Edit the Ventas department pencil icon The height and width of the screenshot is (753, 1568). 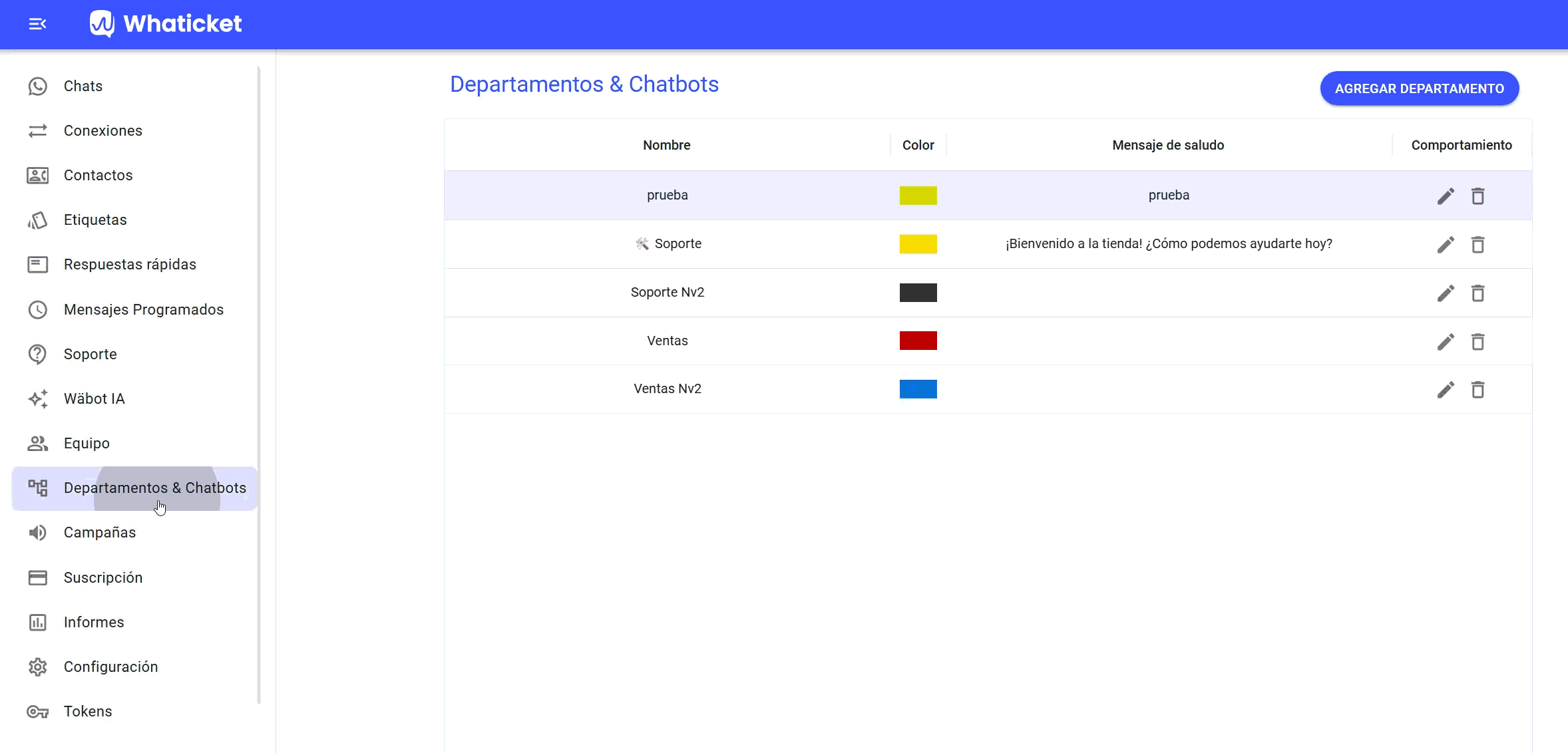coord(1446,341)
